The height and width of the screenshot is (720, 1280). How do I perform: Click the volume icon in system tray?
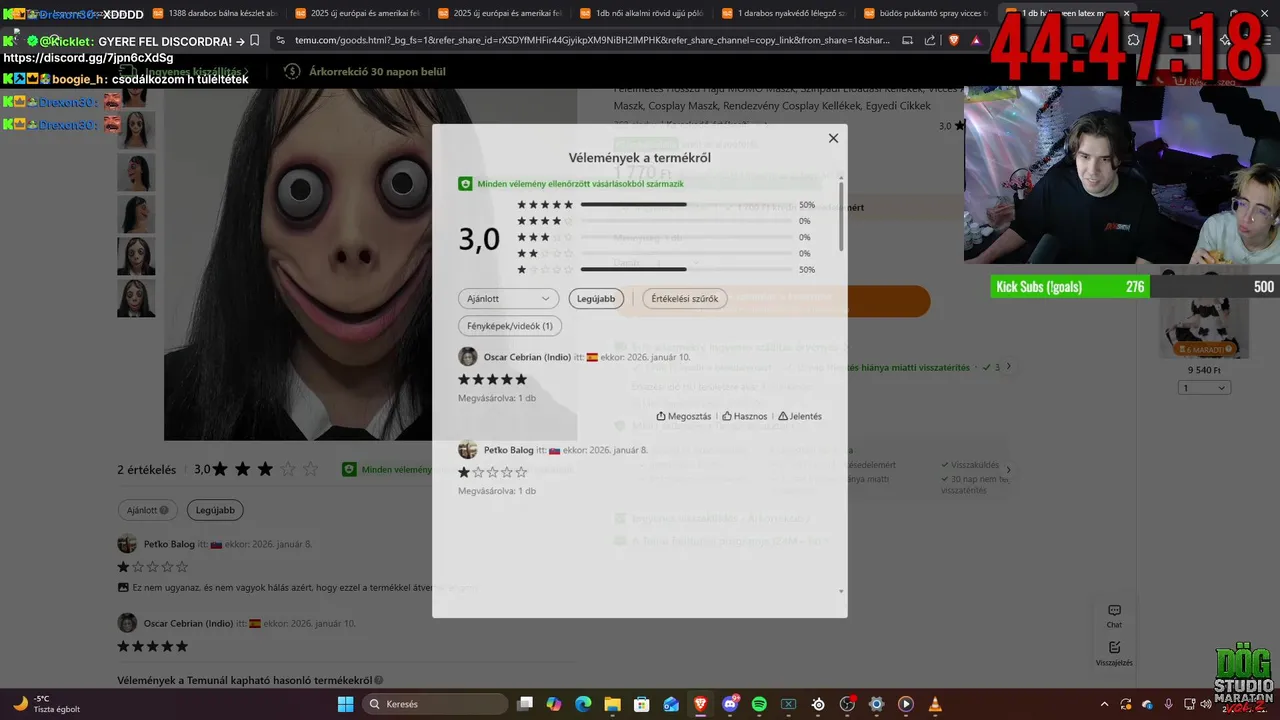coord(1206,704)
